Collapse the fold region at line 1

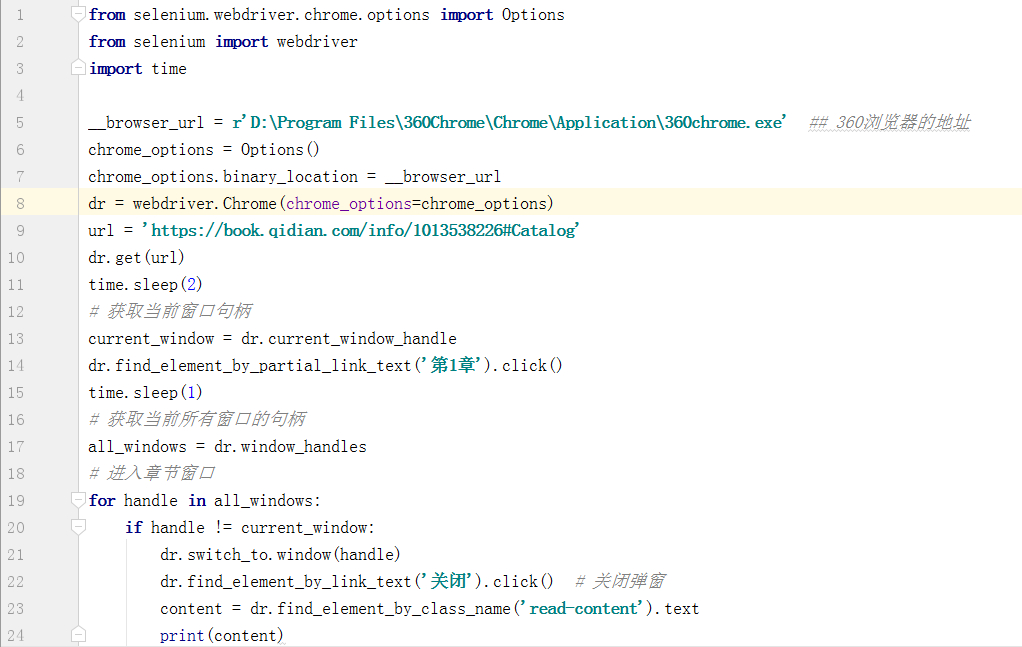pos(78,12)
